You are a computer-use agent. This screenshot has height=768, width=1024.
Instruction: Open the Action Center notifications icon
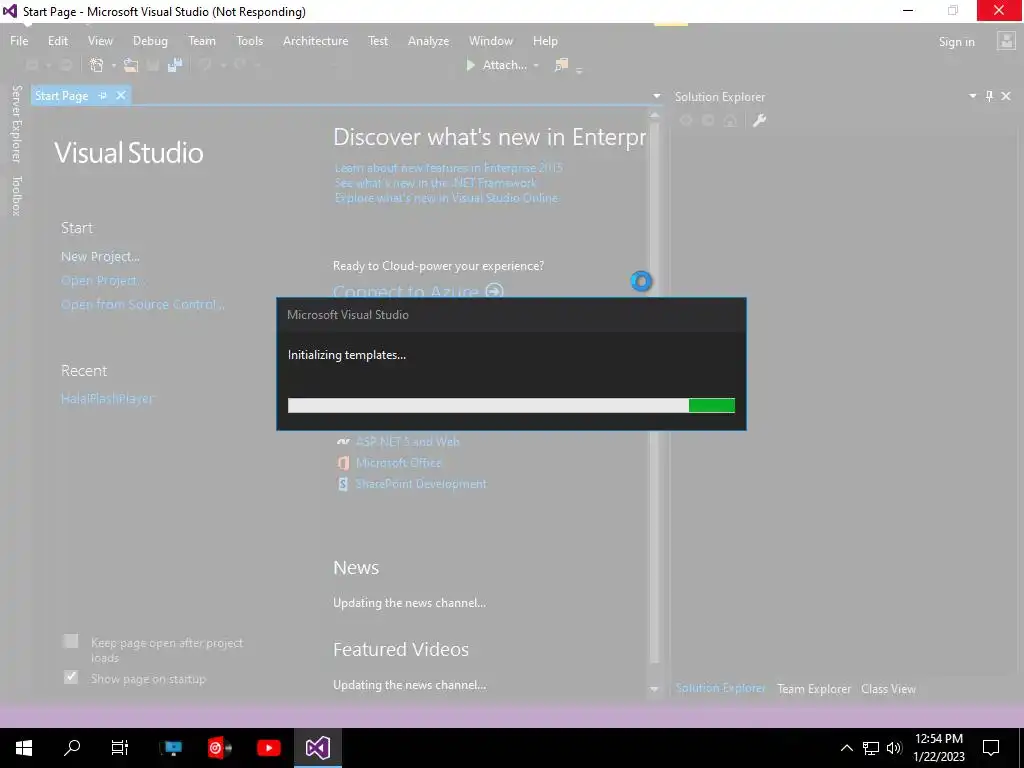click(x=991, y=748)
